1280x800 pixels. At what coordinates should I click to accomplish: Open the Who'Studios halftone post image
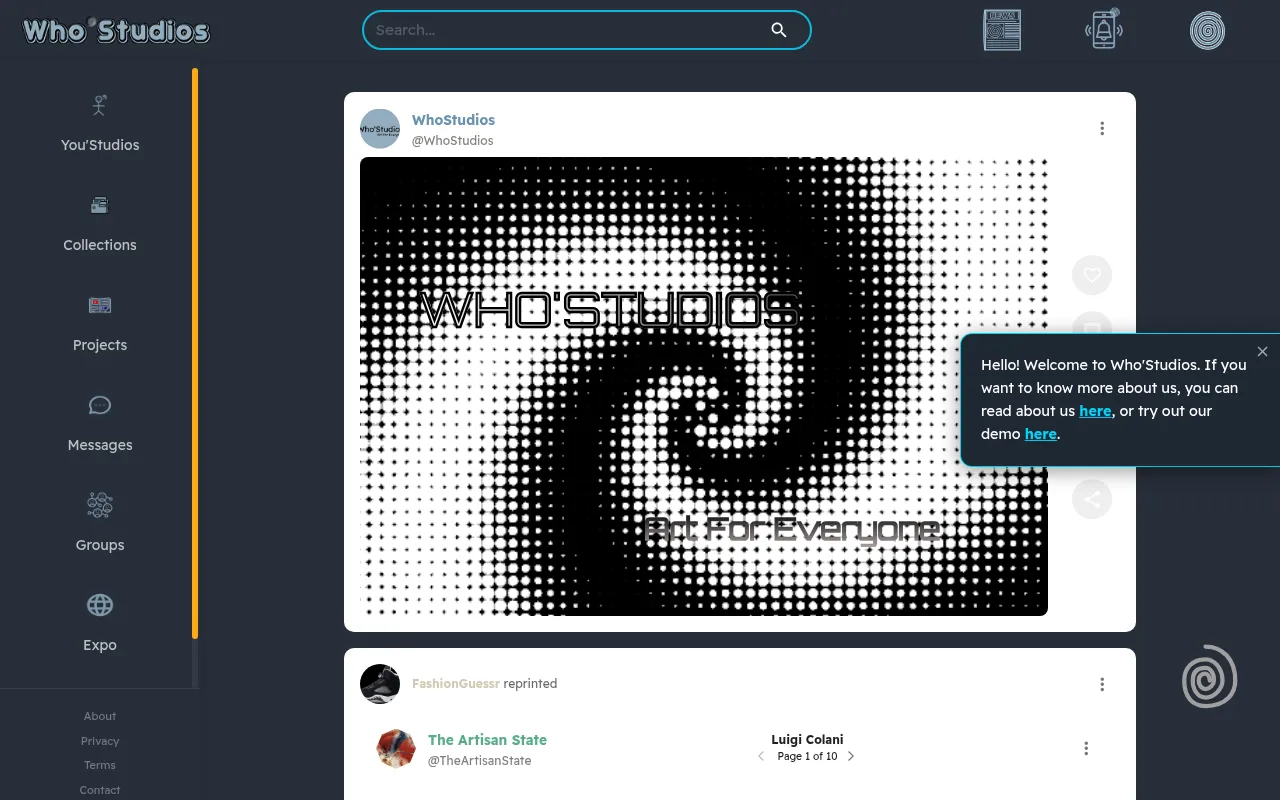point(704,386)
